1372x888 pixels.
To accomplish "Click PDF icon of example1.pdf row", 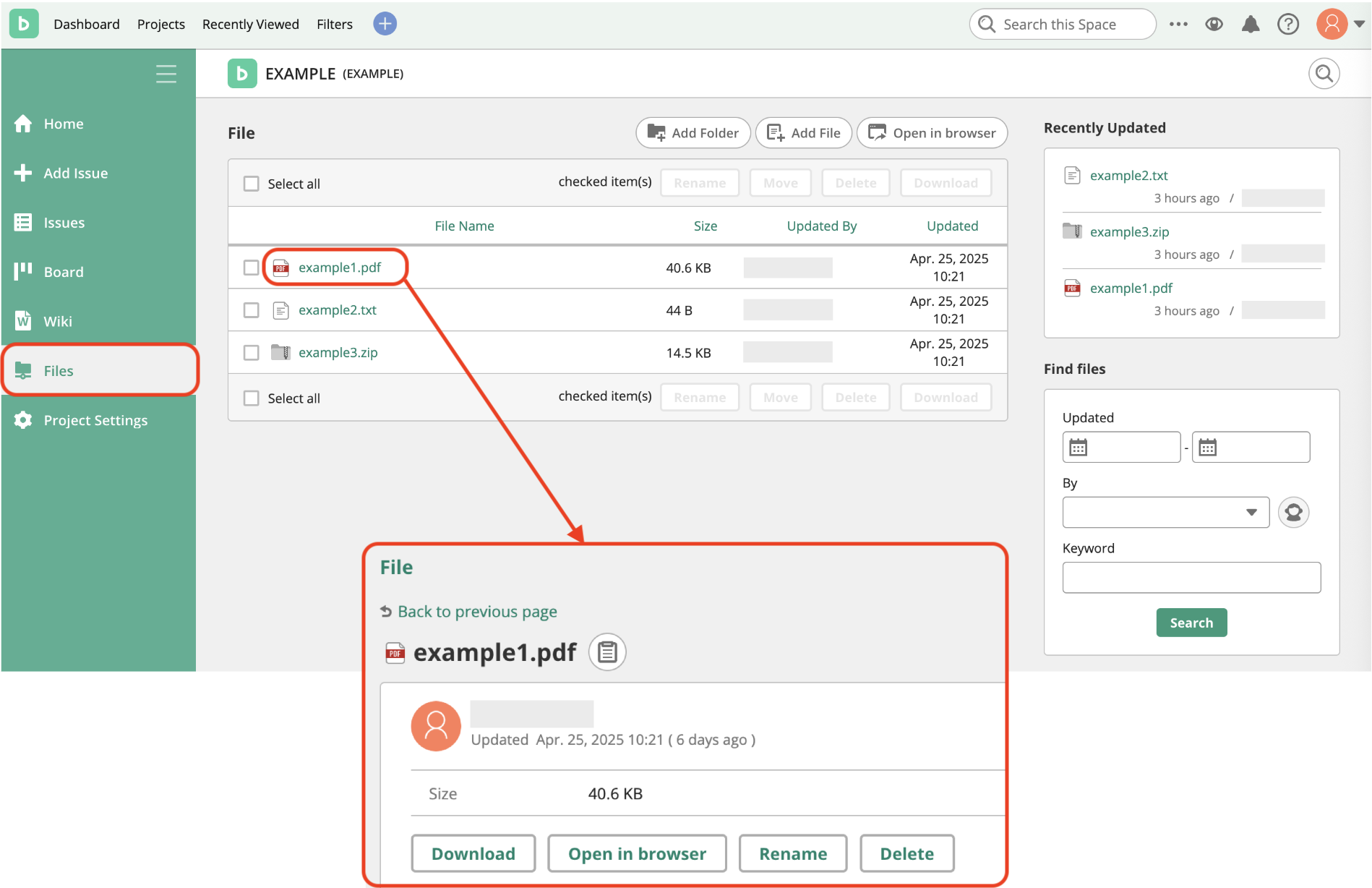I will (x=280, y=268).
